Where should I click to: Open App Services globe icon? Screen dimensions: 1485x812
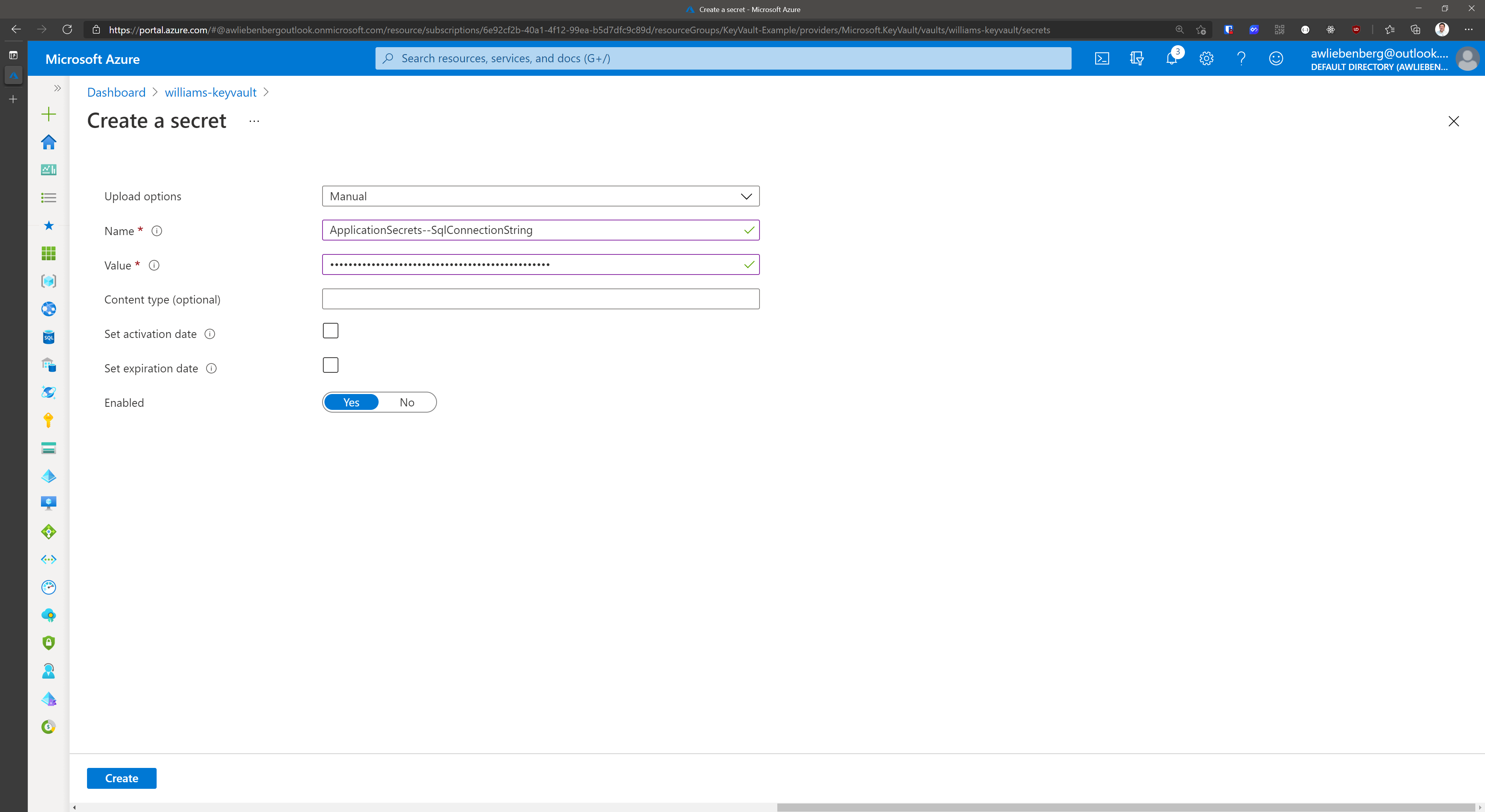pyautogui.click(x=48, y=309)
